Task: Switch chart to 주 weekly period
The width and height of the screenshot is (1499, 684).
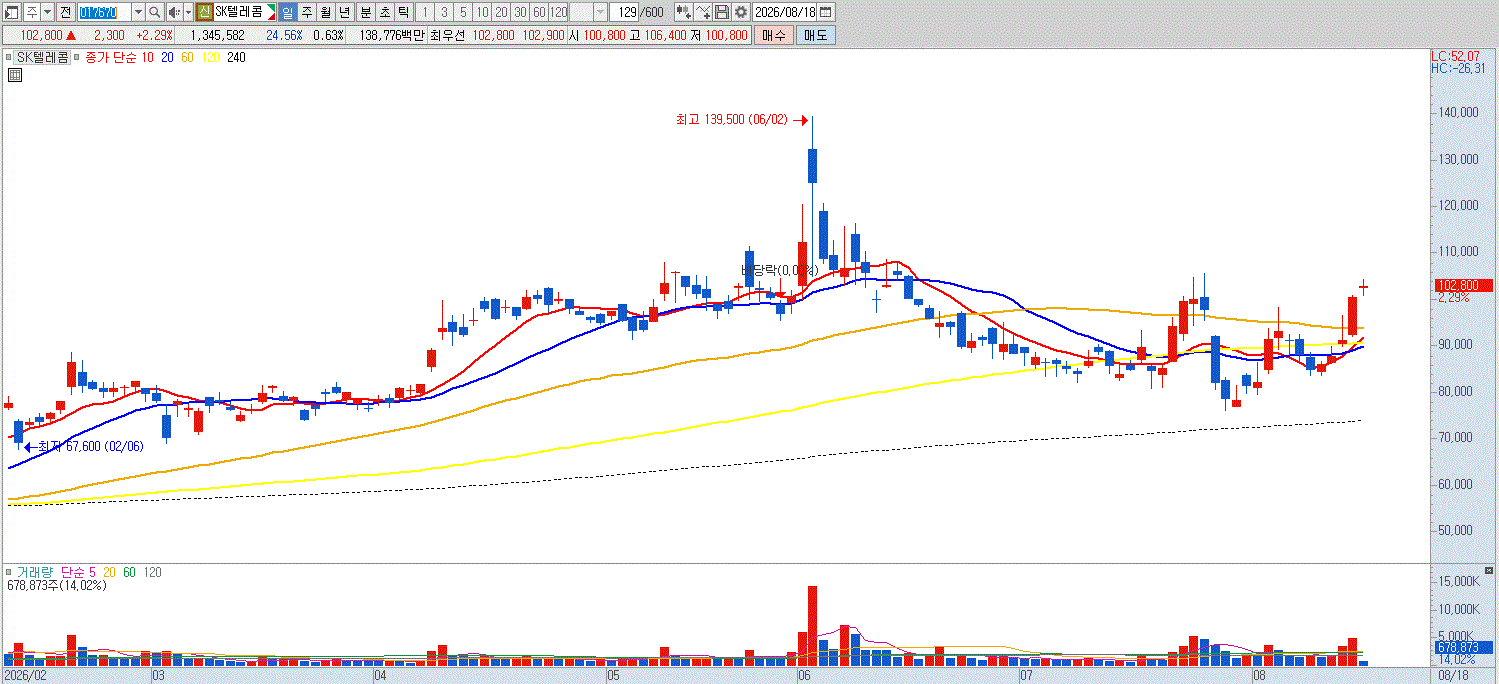Action: coord(307,12)
